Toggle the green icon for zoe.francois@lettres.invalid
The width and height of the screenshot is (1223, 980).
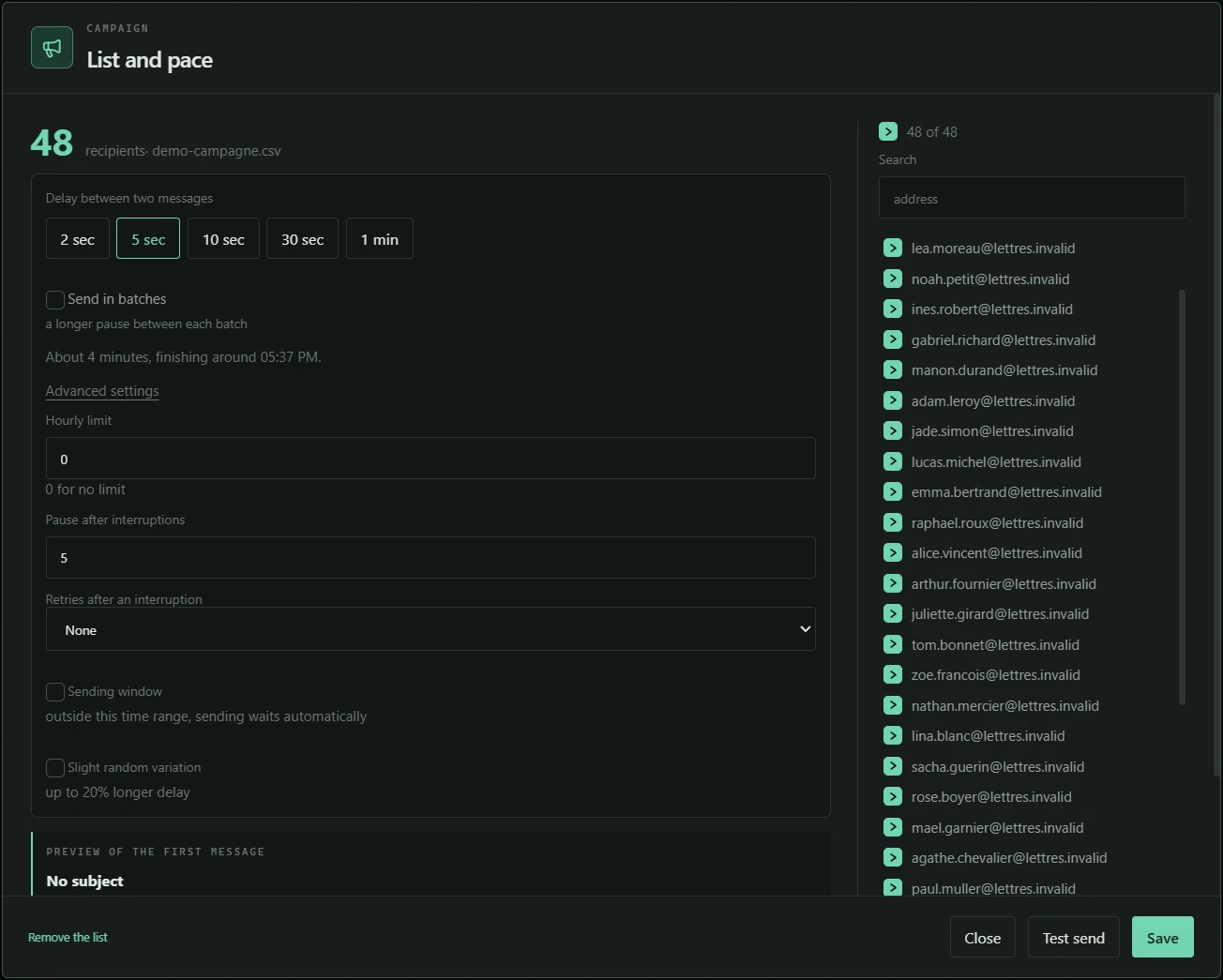tap(893, 674)
